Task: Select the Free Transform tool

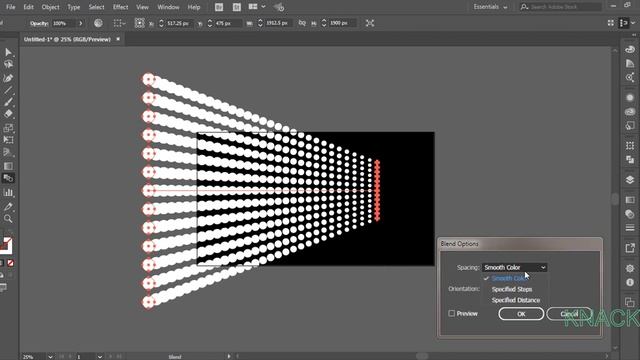Action: point(8,140)
